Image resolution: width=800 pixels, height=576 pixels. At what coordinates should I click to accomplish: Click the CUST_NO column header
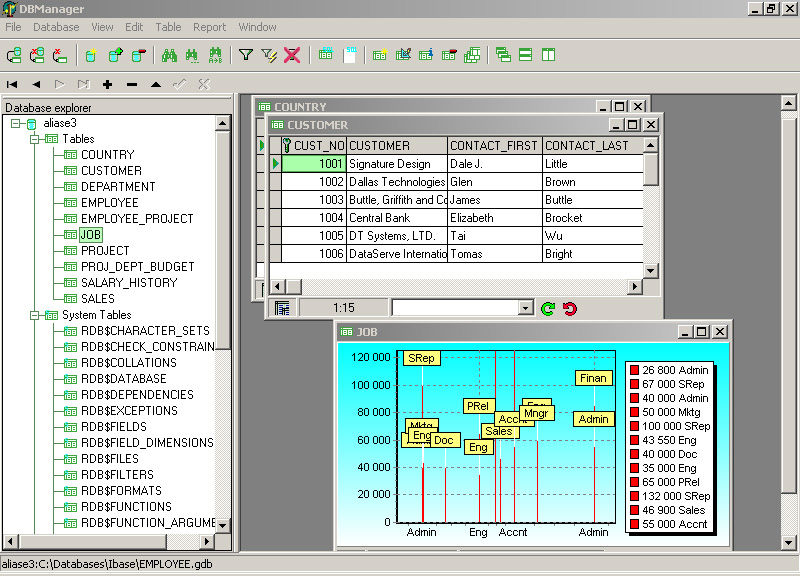click(x=314, y=146)
